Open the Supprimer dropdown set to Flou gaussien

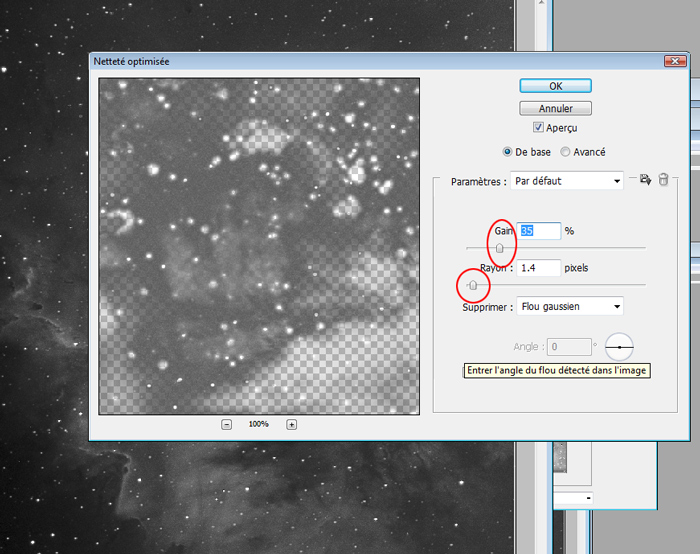point(570,306)
